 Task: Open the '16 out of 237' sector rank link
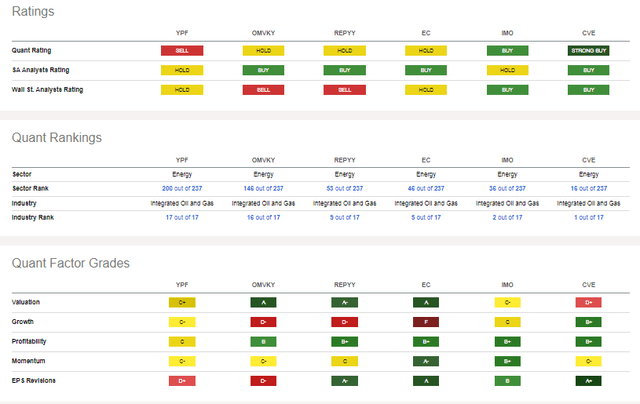(589, 189)
